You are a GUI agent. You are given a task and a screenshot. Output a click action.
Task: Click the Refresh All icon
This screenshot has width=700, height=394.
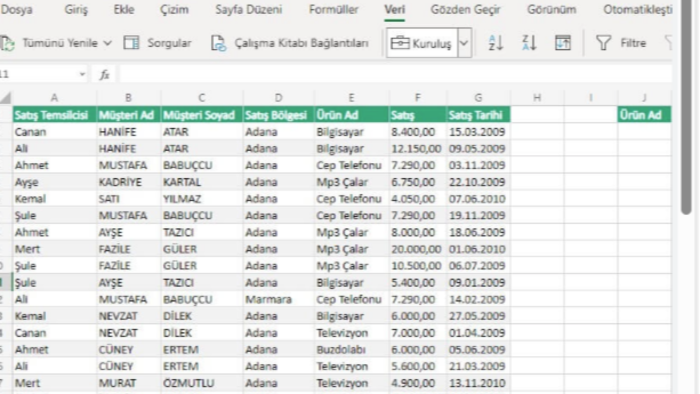click(x=8, y=43)
